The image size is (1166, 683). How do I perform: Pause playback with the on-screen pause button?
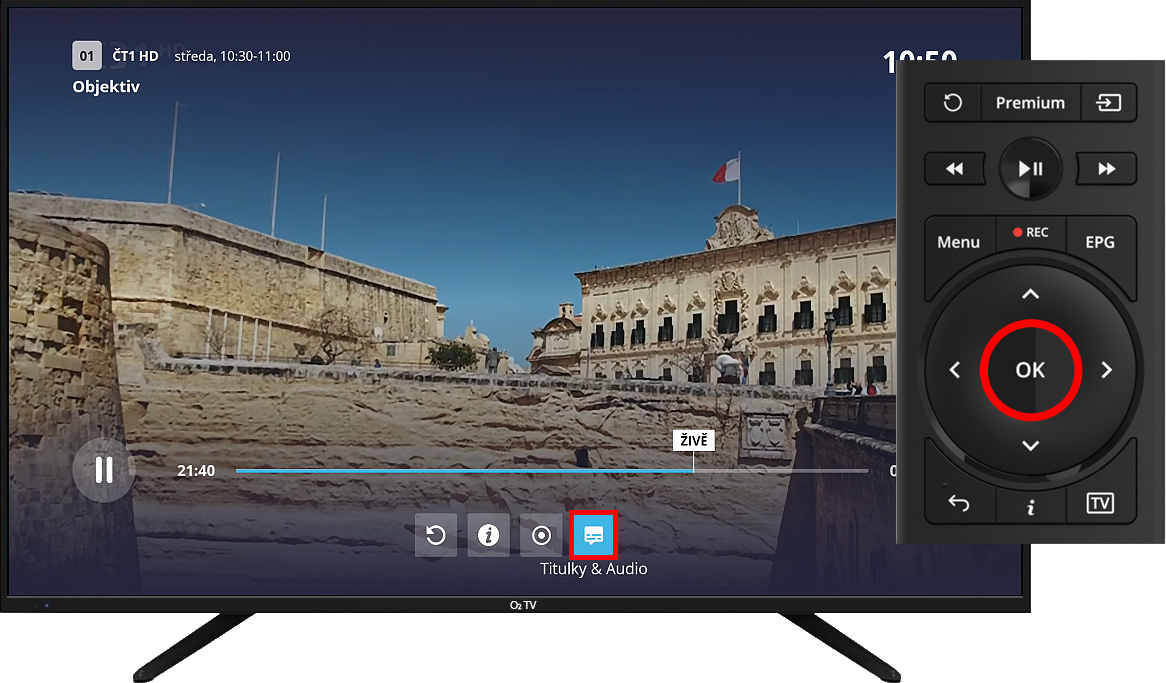point(103,470)
